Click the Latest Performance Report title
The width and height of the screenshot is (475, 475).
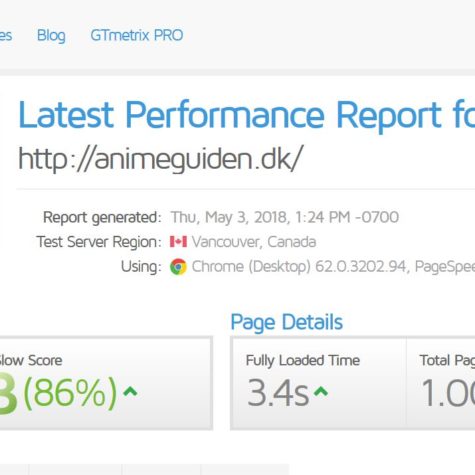pyautogui.click(x=247, y=115)
